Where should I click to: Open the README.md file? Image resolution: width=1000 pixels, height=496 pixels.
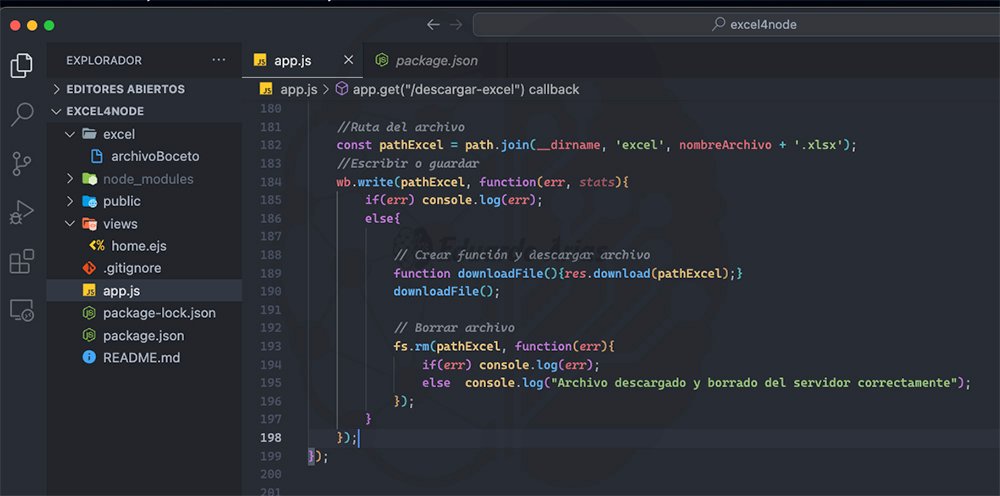click(144, 358)
